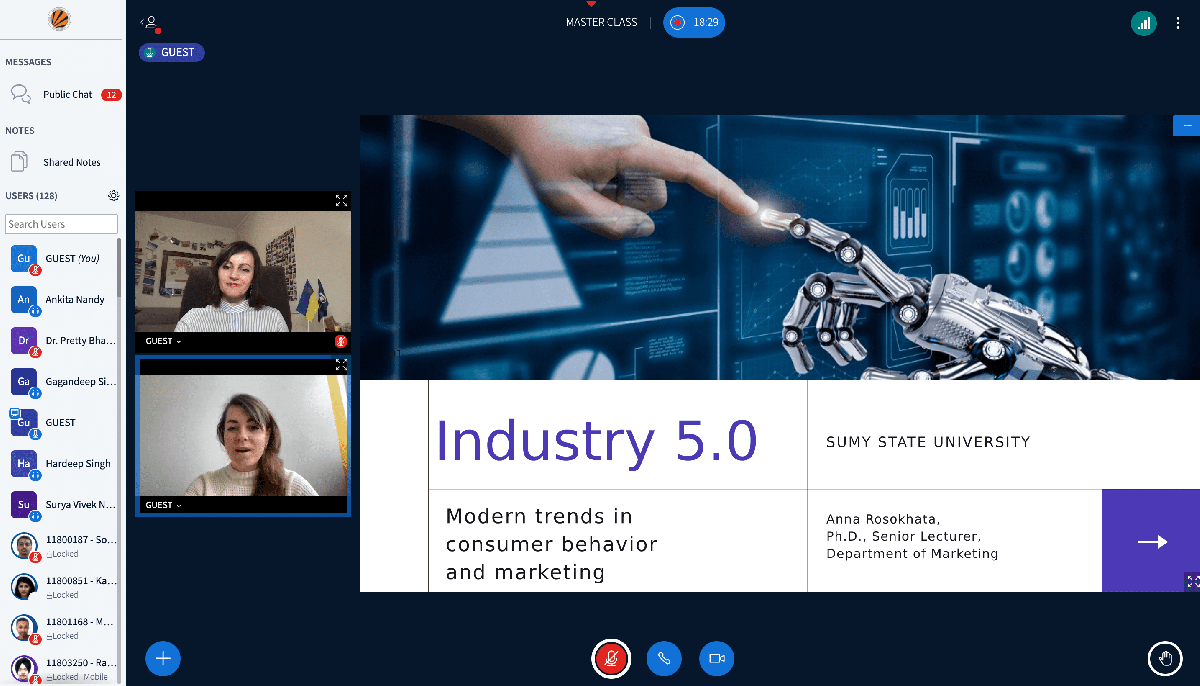This screenshot has height=686, width=1200.
Task: Click the Actions plus button
Action: click(x=163, y=658)
